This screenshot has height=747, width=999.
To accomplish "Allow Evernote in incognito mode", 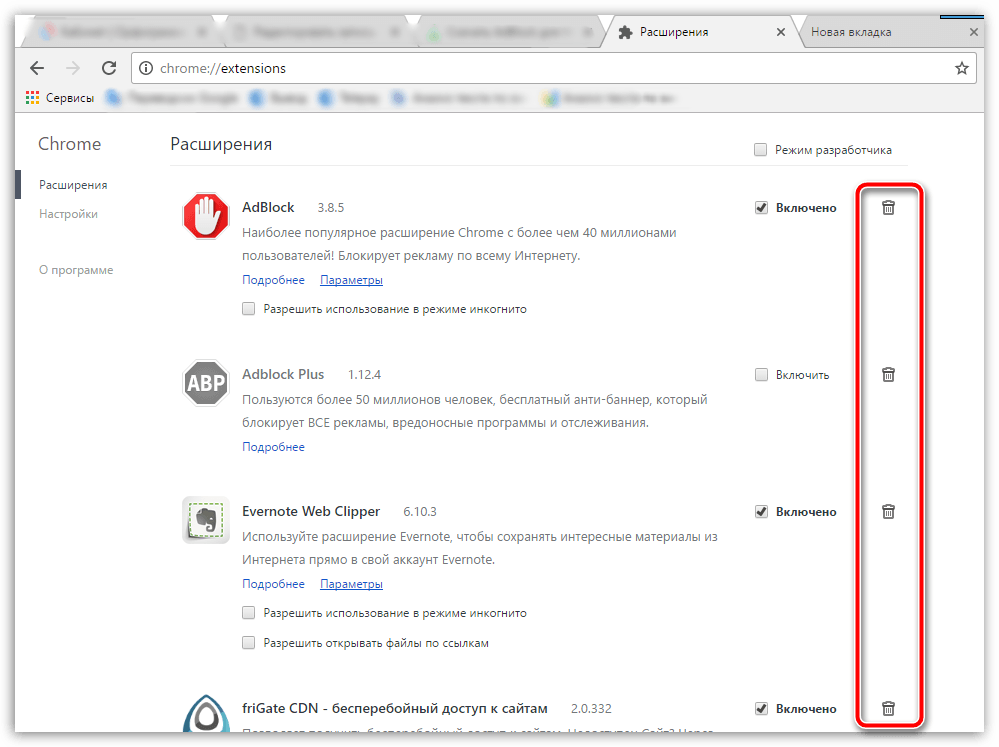I will 248,613.
